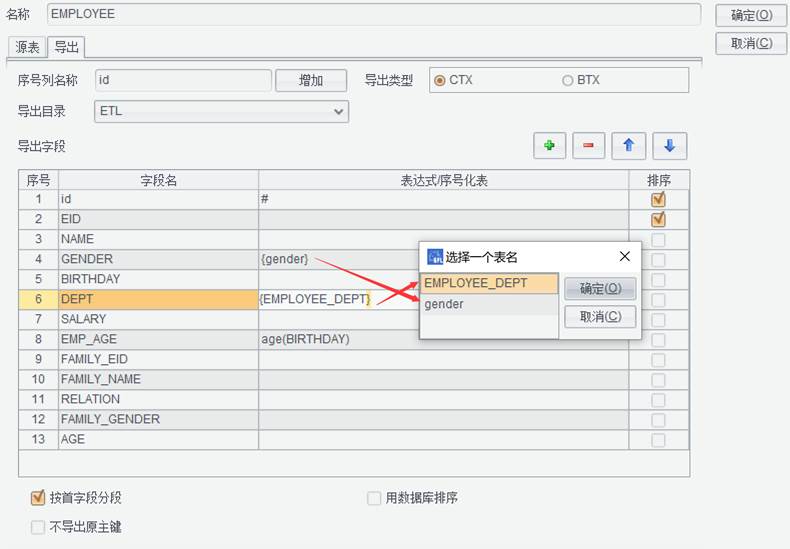
Task: Switch to the 导出 tab
Action: [x=67, y=47]
